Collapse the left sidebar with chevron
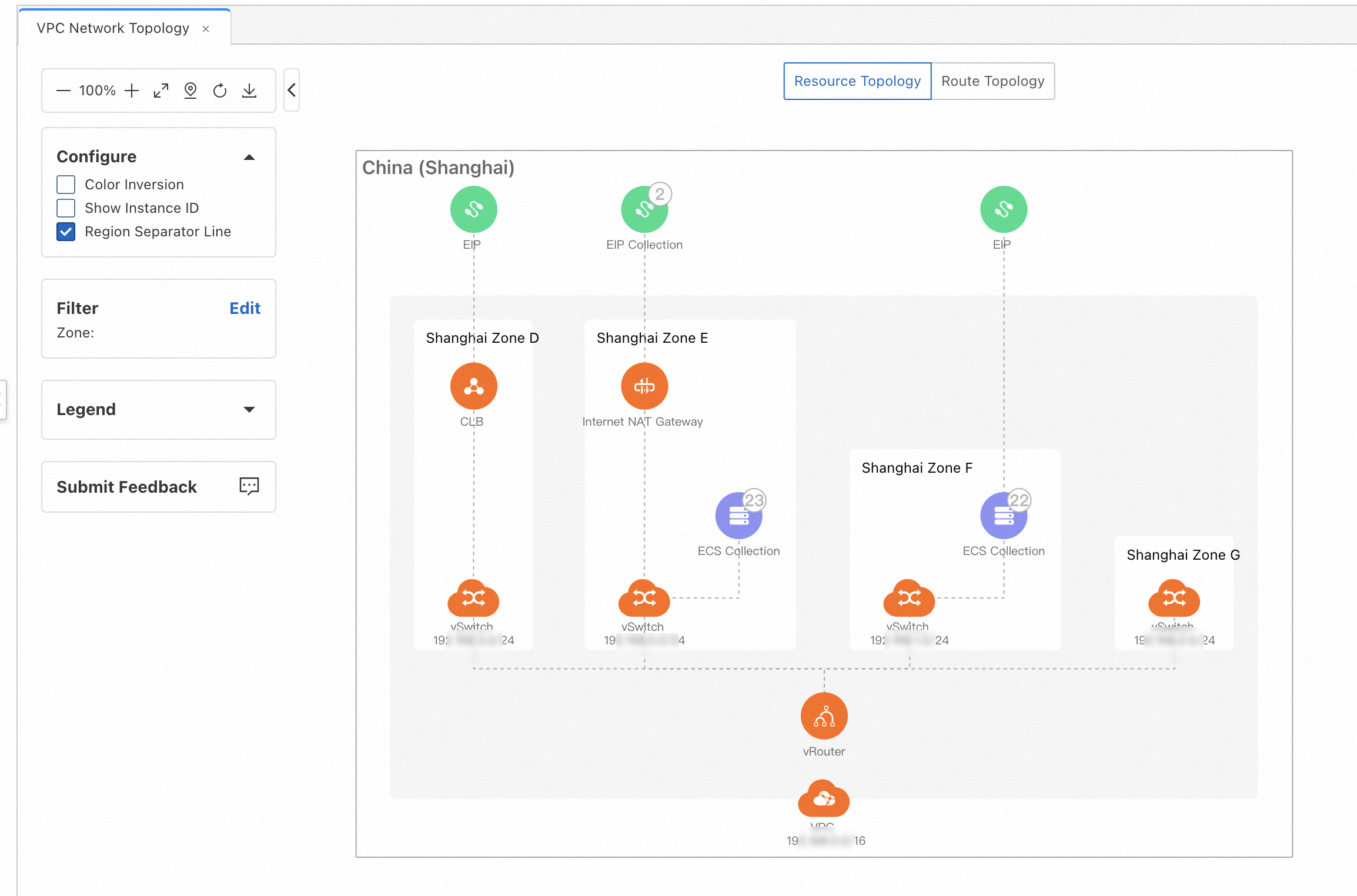The image size is (1357, 896). click(292, 91)
